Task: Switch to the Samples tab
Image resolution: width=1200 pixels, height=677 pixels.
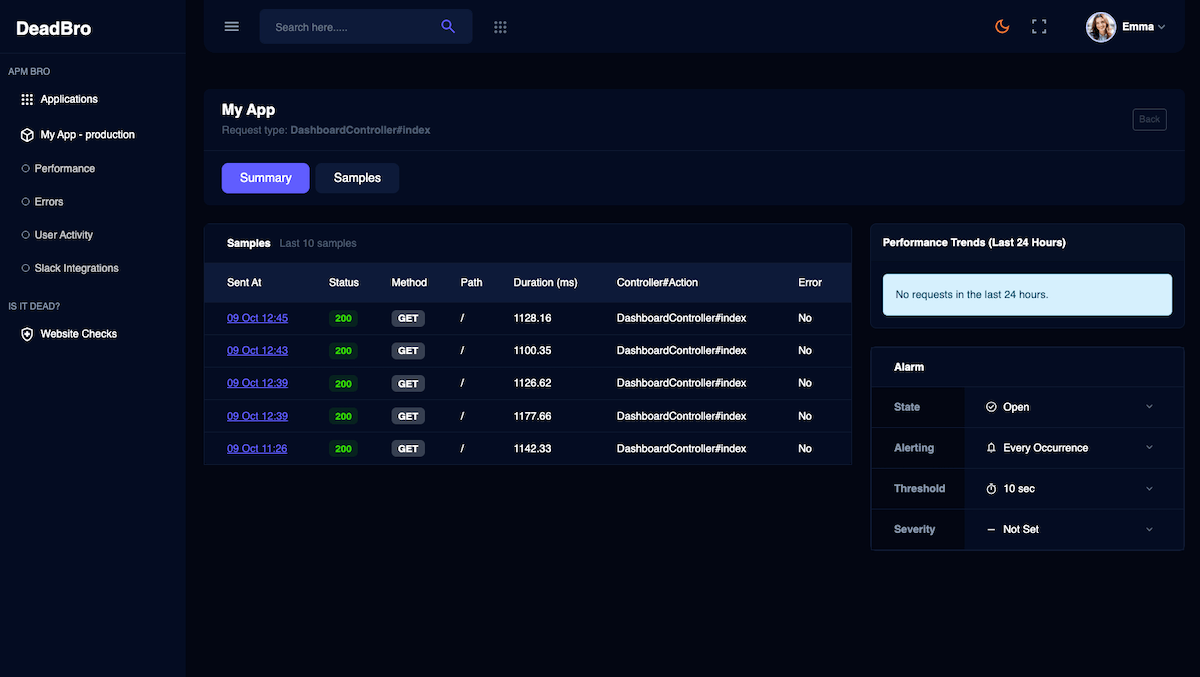Action: 357,178
